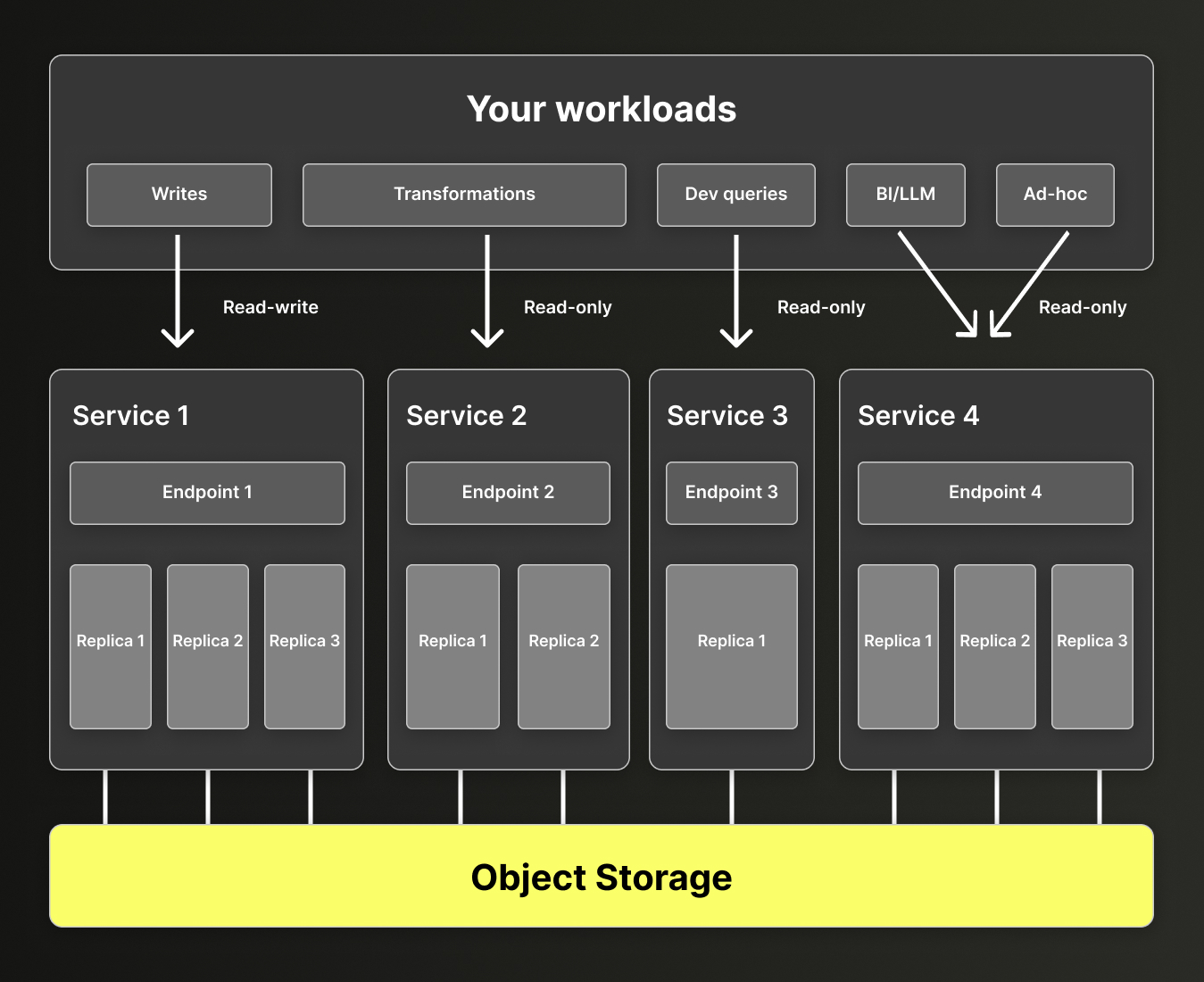Click Endpoint 3 in Service 3
The image size is (1204, 982).
(731, 492)
